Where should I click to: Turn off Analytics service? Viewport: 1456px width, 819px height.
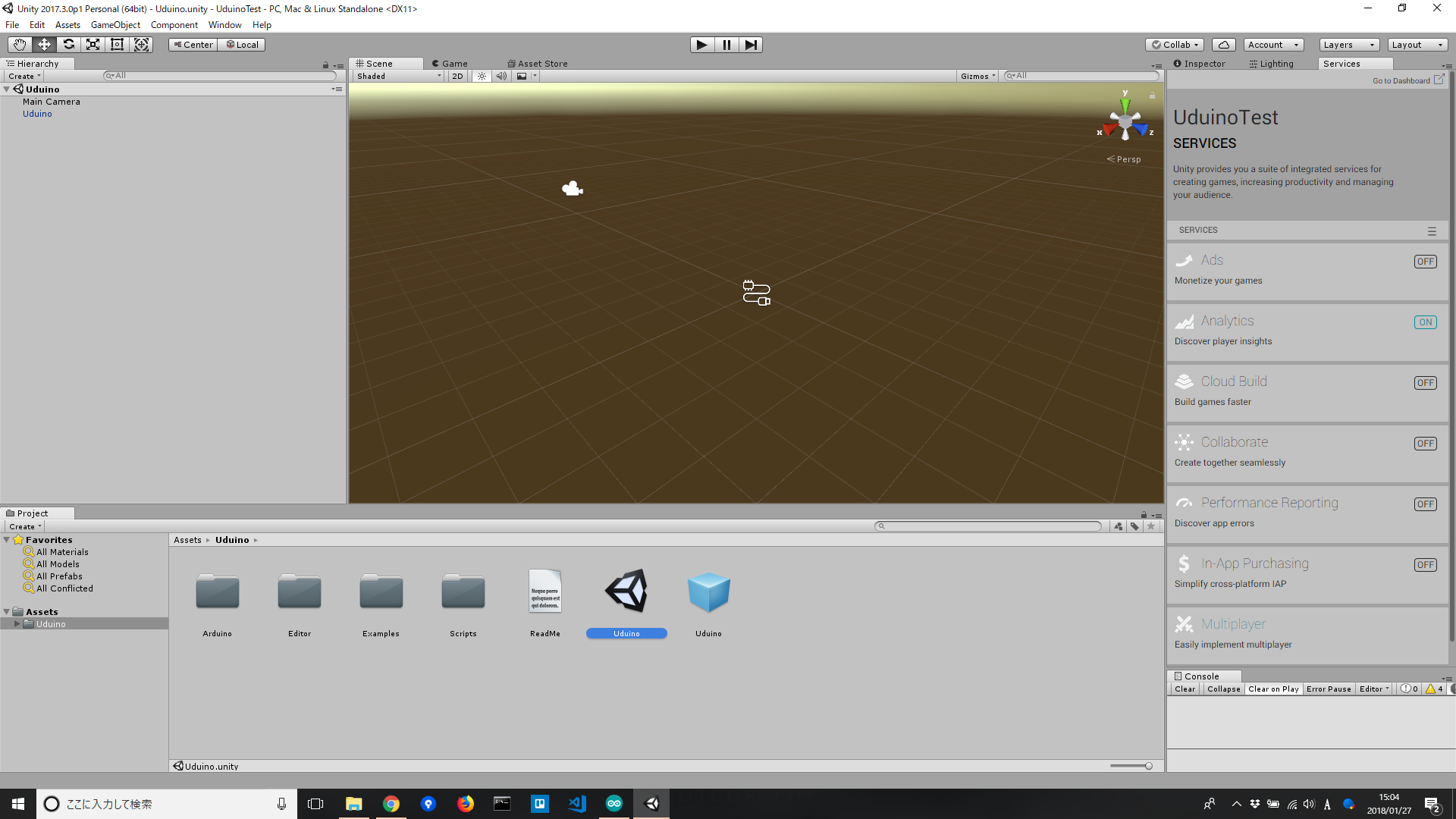coord(1425,322)
